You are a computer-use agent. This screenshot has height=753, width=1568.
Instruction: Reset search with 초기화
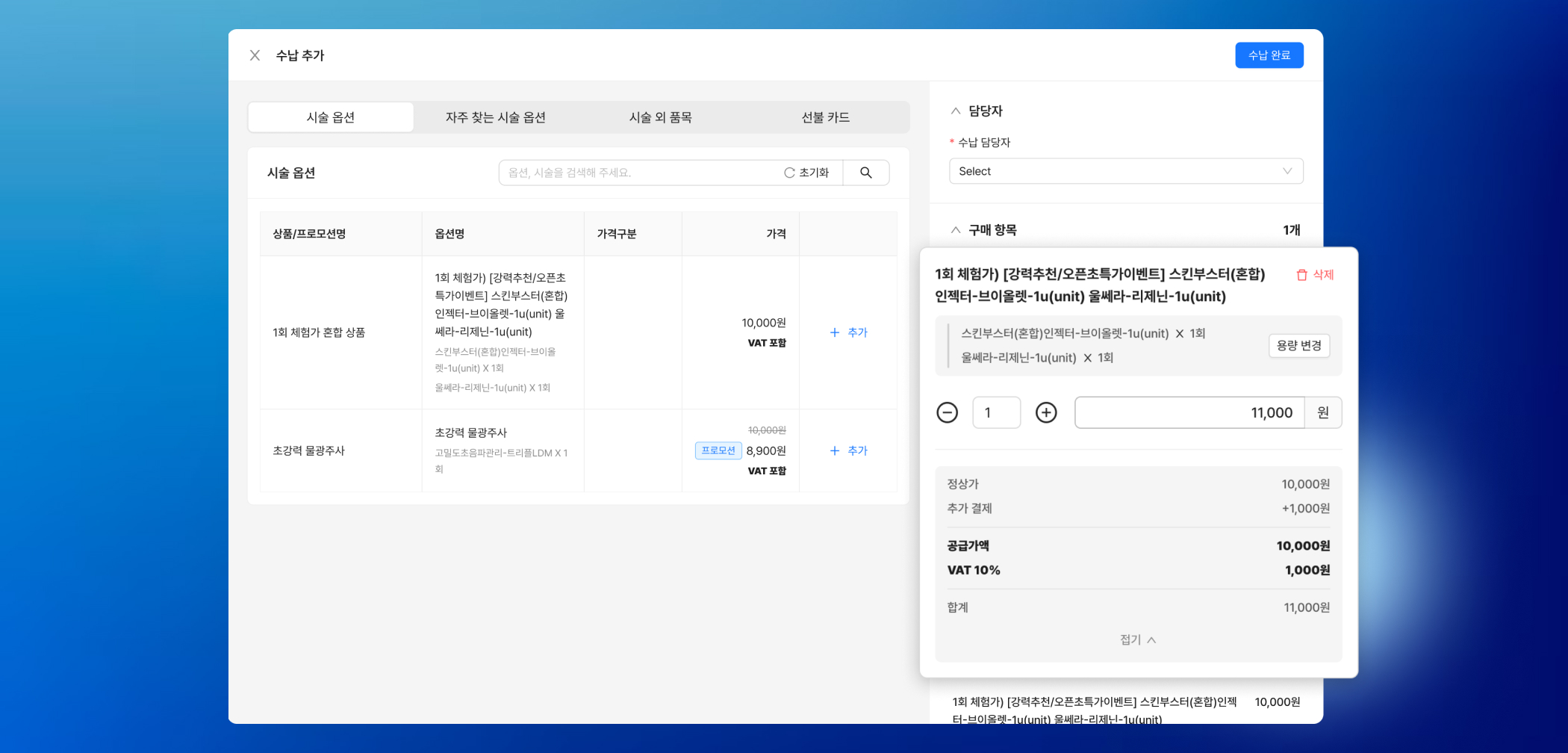coord(806,173)
